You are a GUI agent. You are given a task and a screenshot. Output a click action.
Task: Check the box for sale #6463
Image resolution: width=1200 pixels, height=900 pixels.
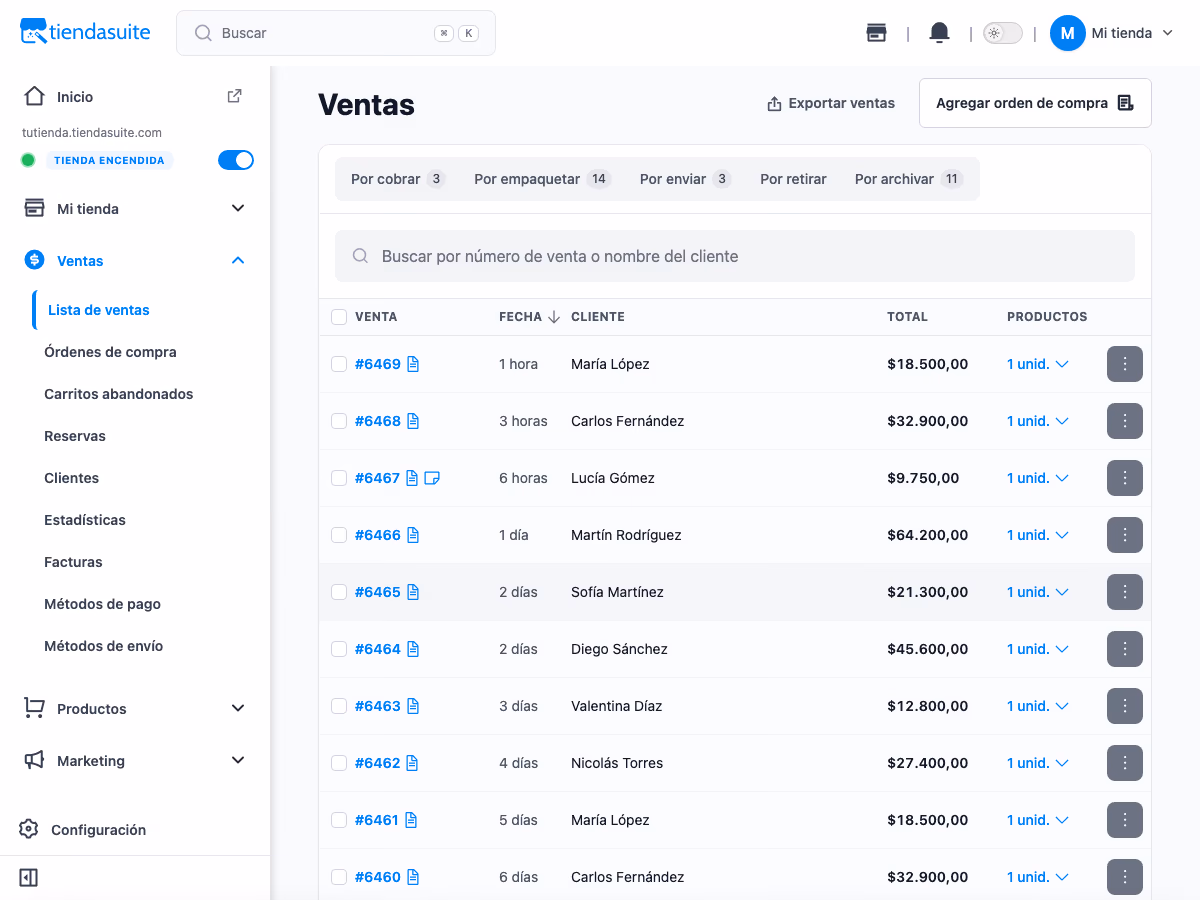pyautogui.click(x=339, y=706)
